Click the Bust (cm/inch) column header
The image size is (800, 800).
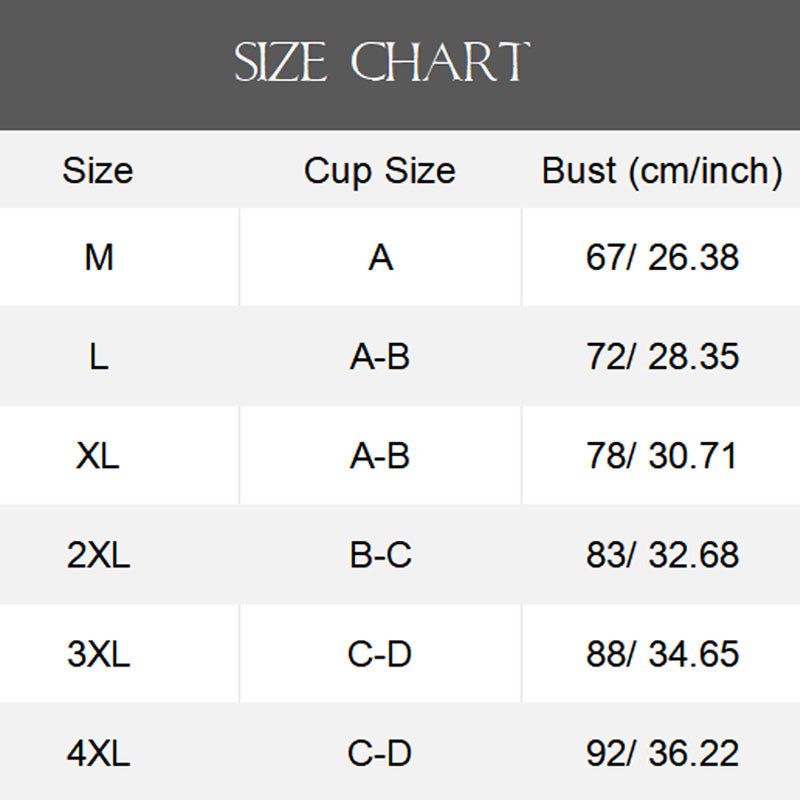coord(662,170)
